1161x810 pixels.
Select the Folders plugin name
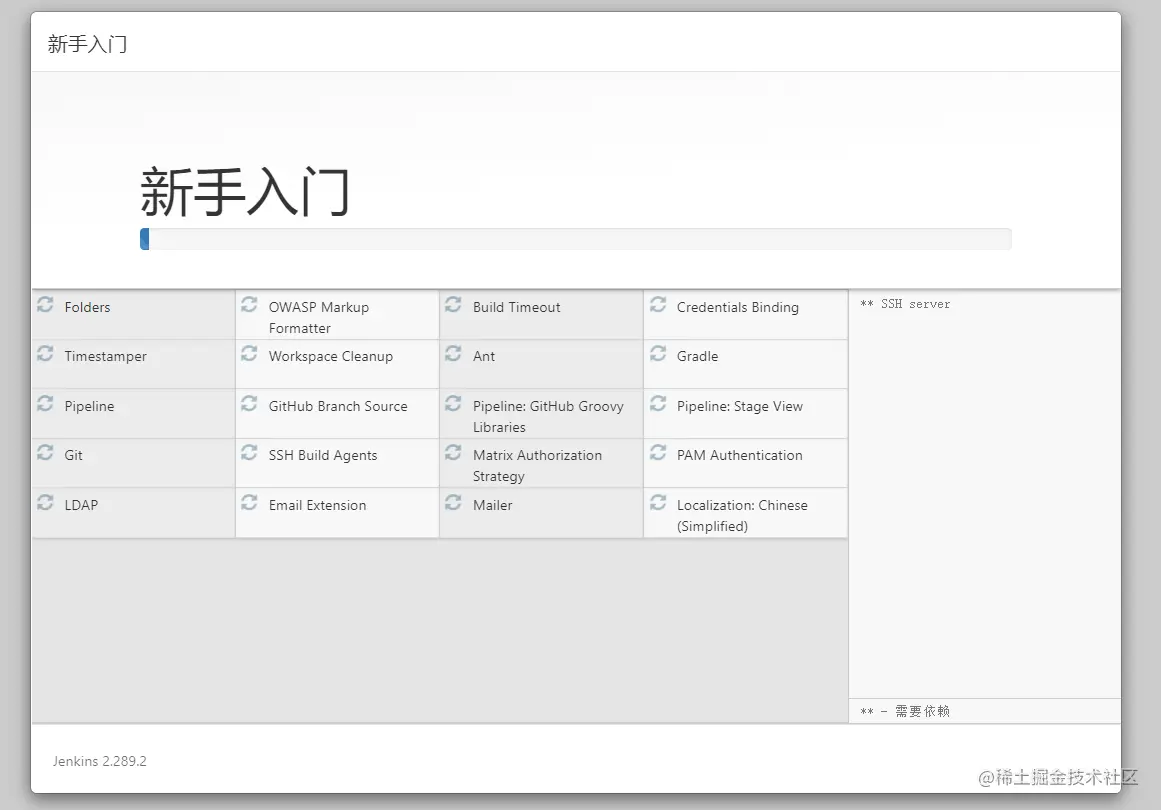pyautogui.click(x=87, y=307)
